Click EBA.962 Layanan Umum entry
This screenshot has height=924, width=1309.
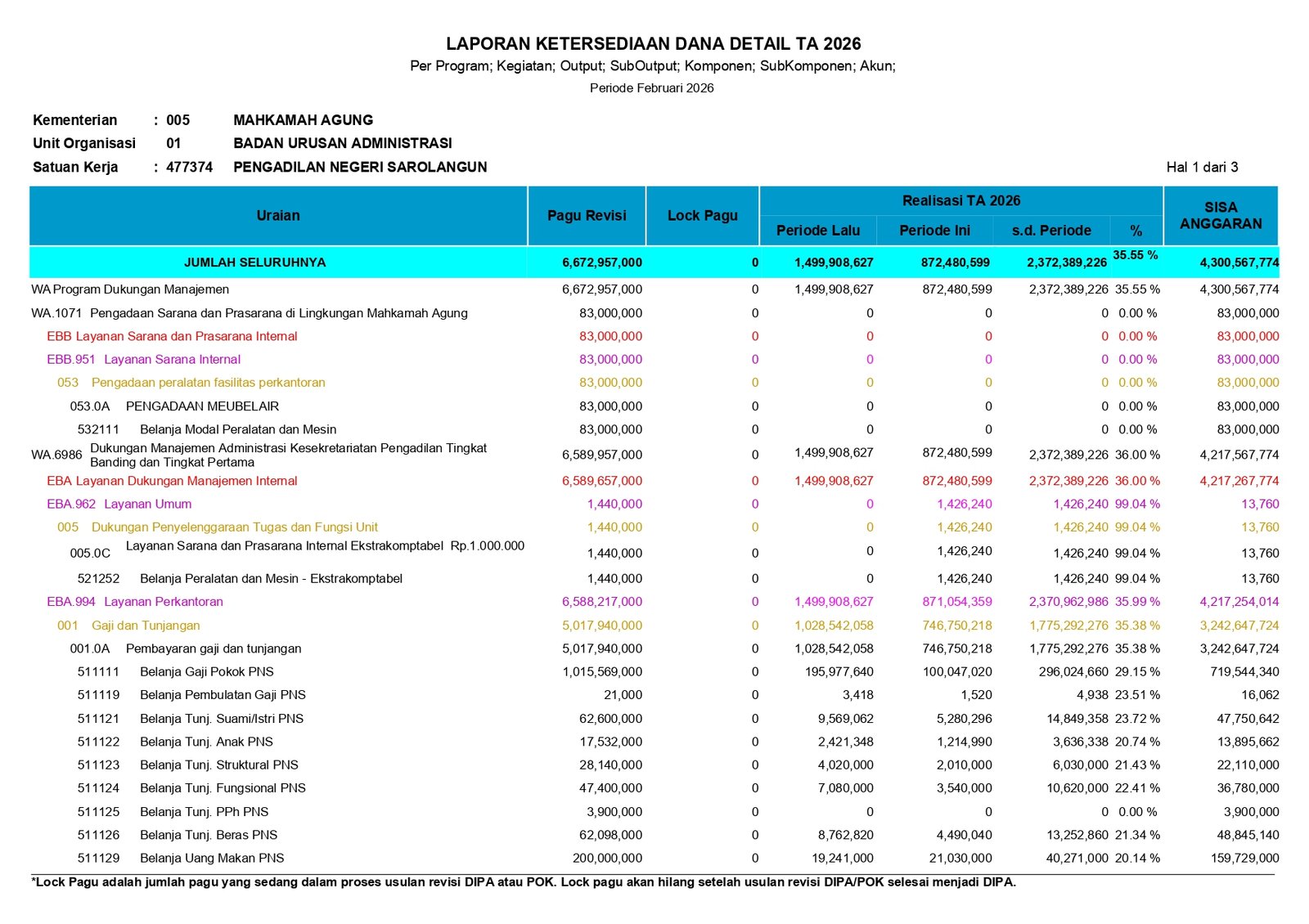pyautogui.click(x=119, y=505)
